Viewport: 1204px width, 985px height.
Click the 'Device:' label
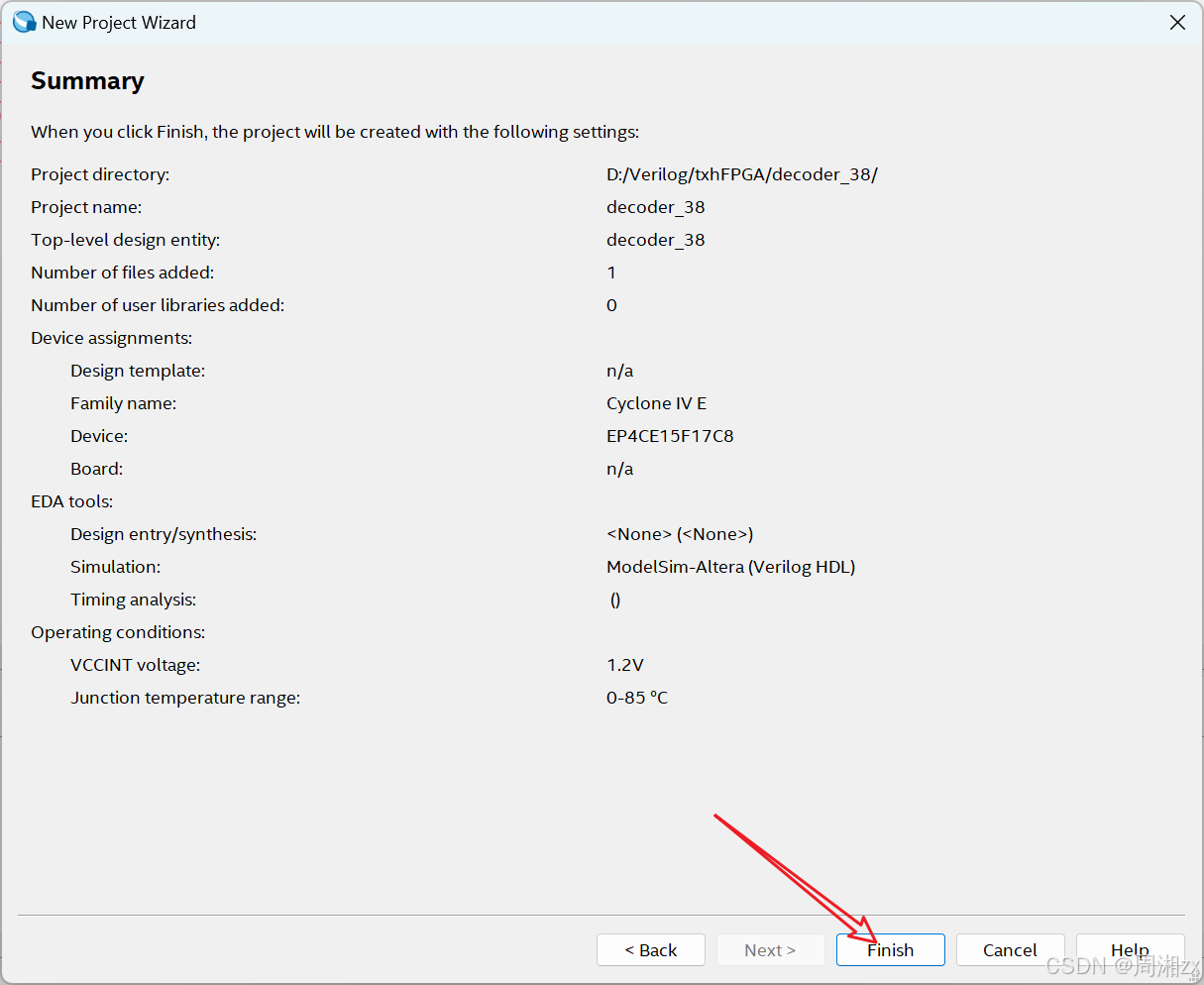pos(99,436)
